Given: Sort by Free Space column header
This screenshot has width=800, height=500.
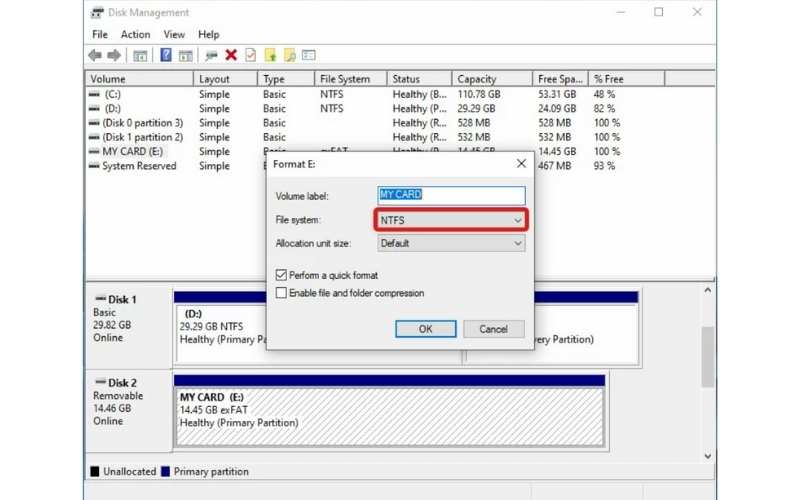Looking at the screenshot, I should click(x=560, y=79).
